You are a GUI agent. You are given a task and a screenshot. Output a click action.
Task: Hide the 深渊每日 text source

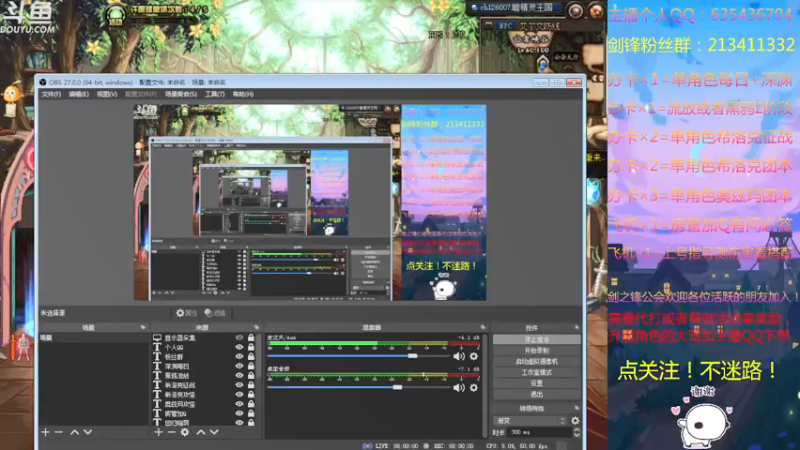tap(239, 366)
